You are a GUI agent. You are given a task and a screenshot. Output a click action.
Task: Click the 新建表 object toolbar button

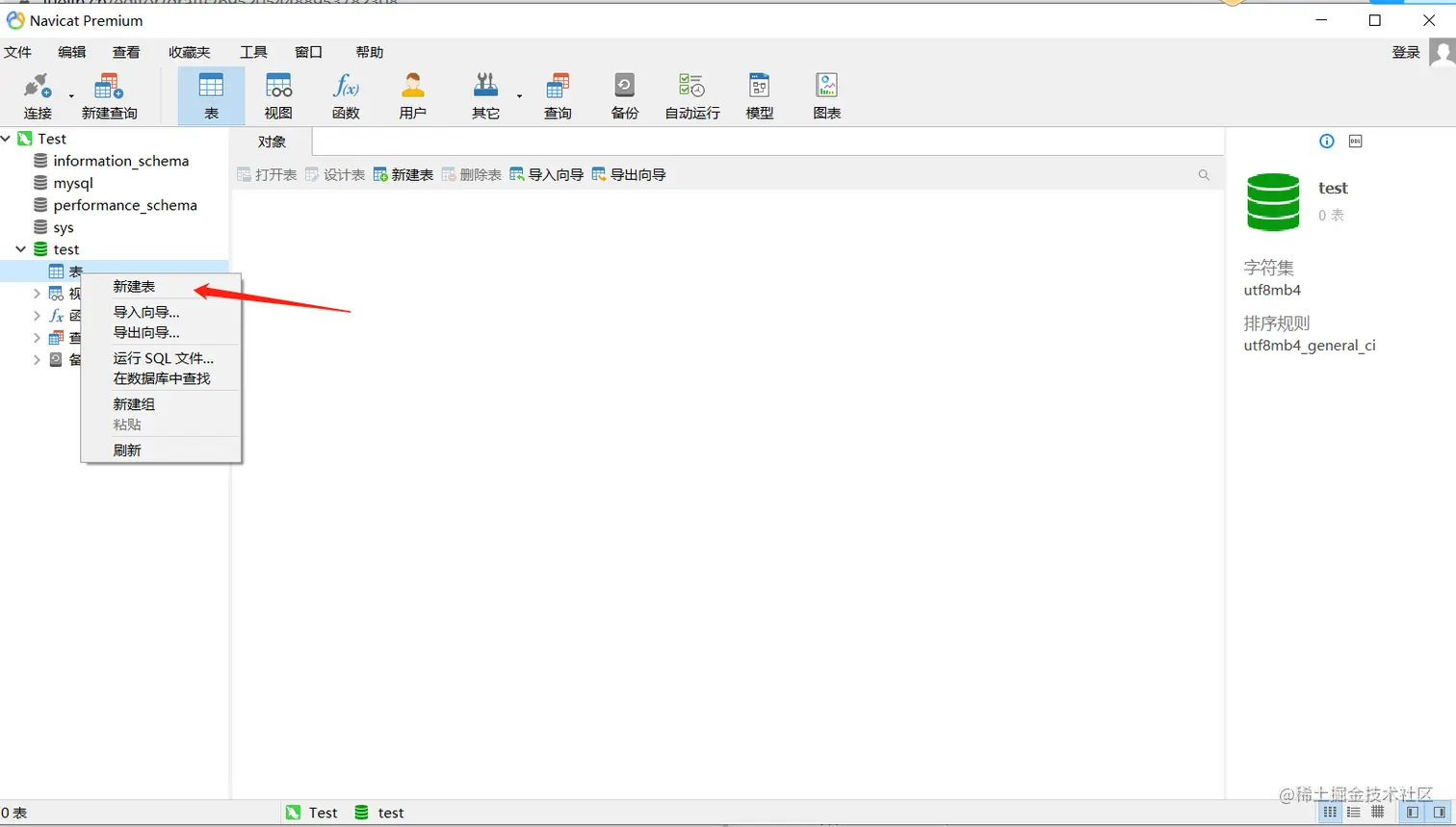403,174
